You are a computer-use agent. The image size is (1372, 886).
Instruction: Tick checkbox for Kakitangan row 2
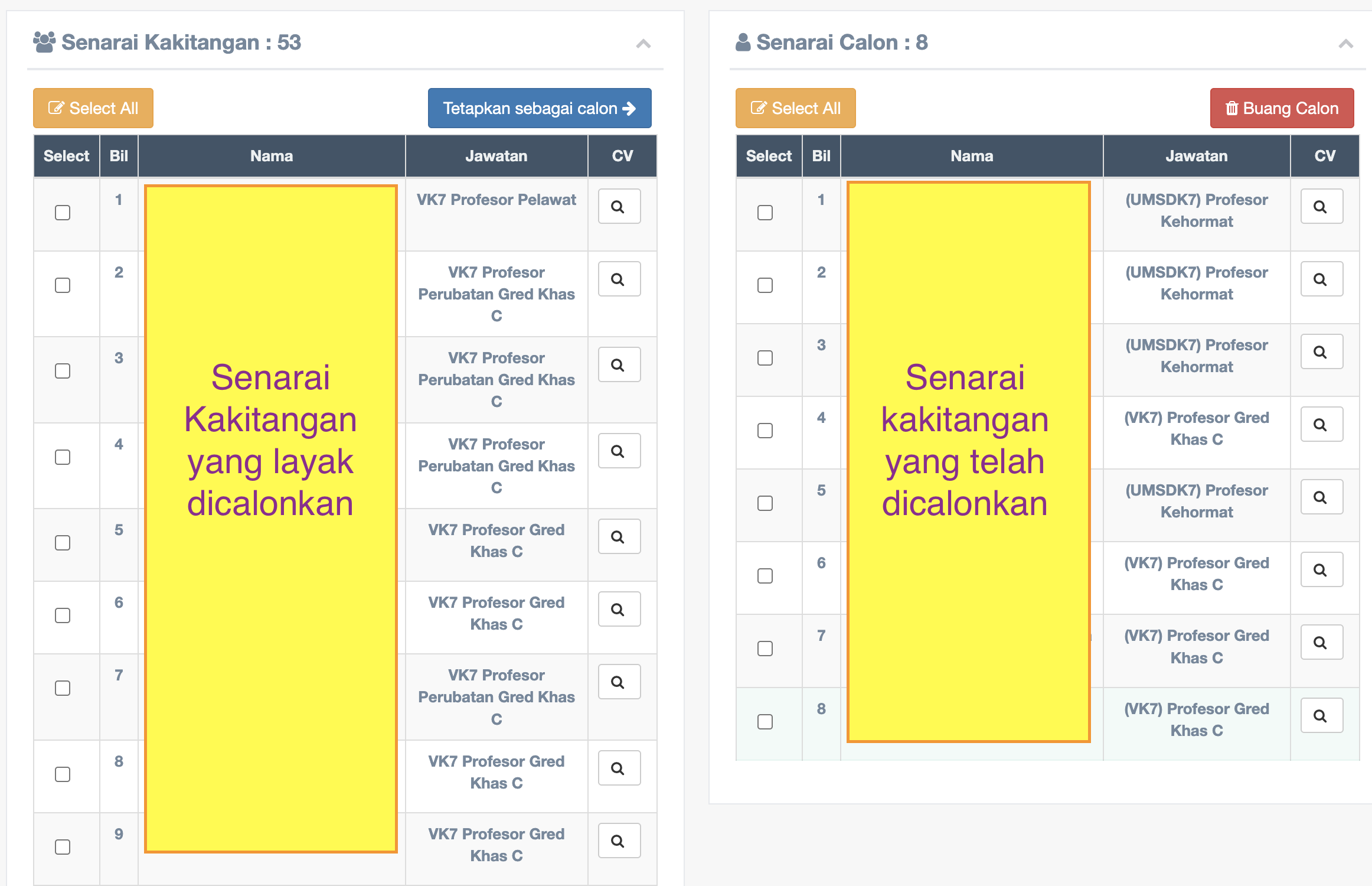coord(63,285)
